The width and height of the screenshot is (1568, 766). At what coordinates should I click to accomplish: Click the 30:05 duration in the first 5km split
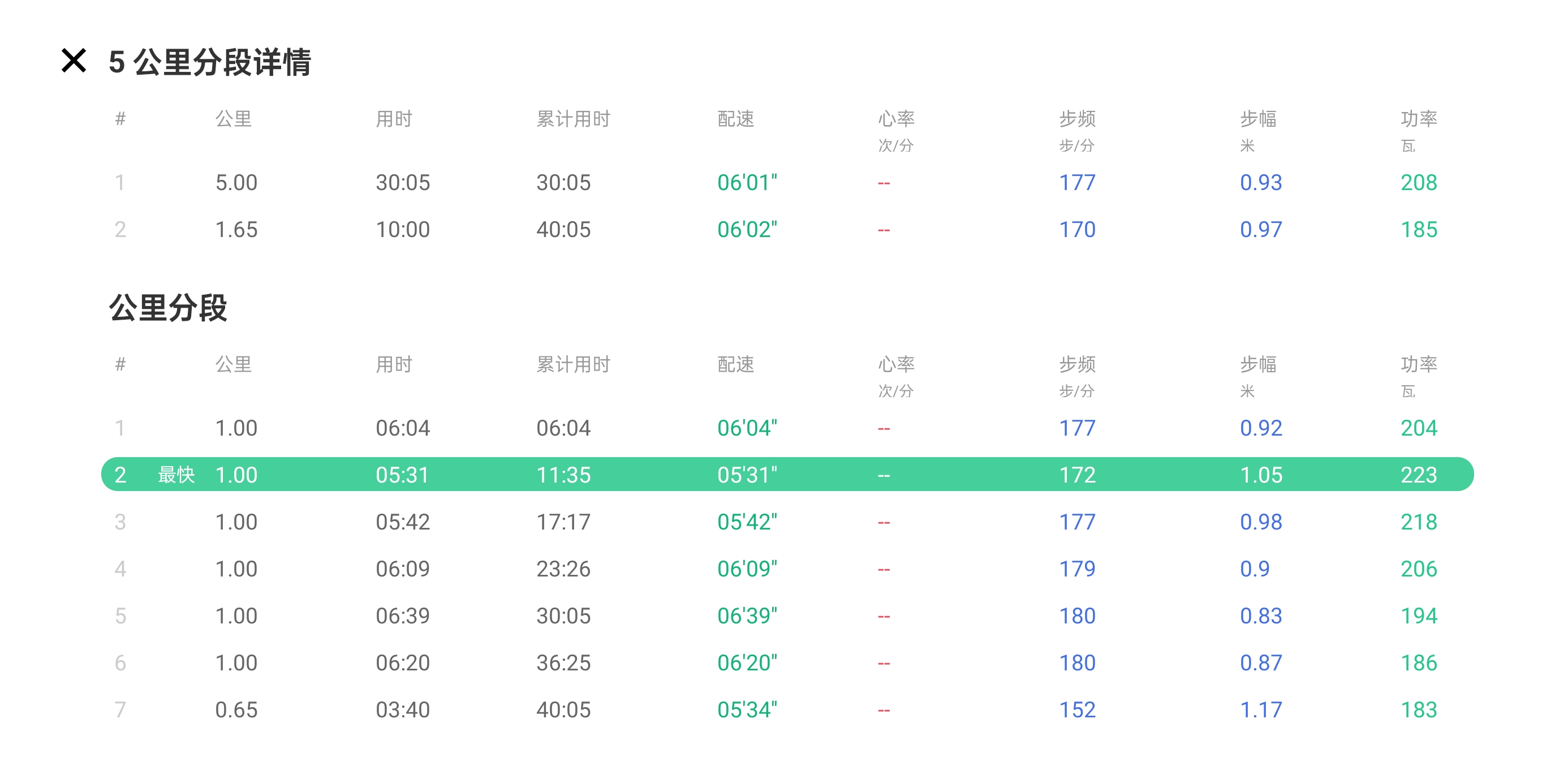point(402,183)
